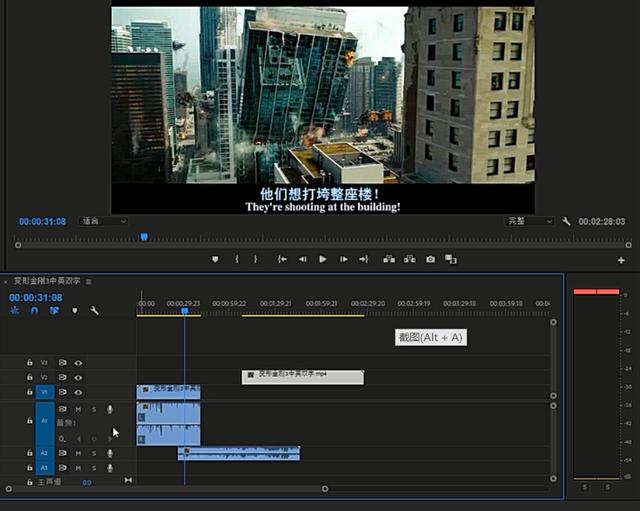Image resolution: width=640 pixels, height=511 pixels.
Task: Toggle the lock on track V3
Action: pos(30,363)
